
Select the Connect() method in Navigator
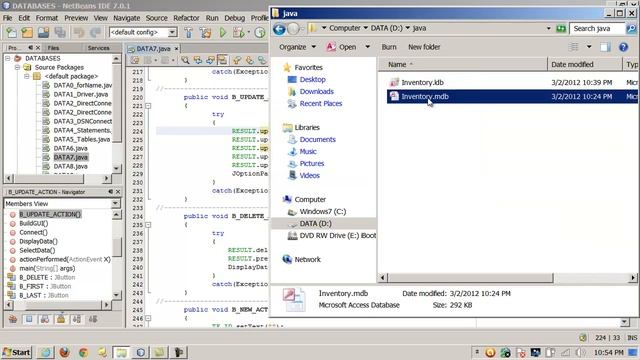[33, 232]
